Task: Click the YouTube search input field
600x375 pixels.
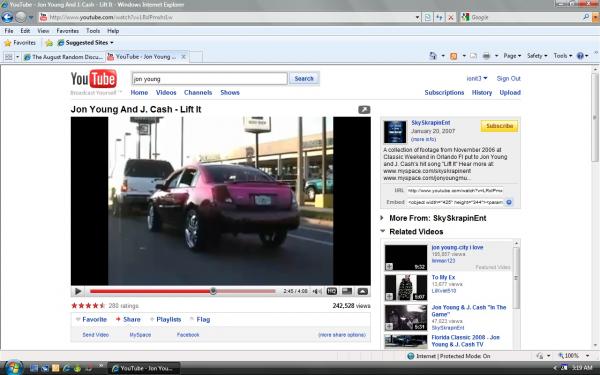Action: (x=209, y=79)
